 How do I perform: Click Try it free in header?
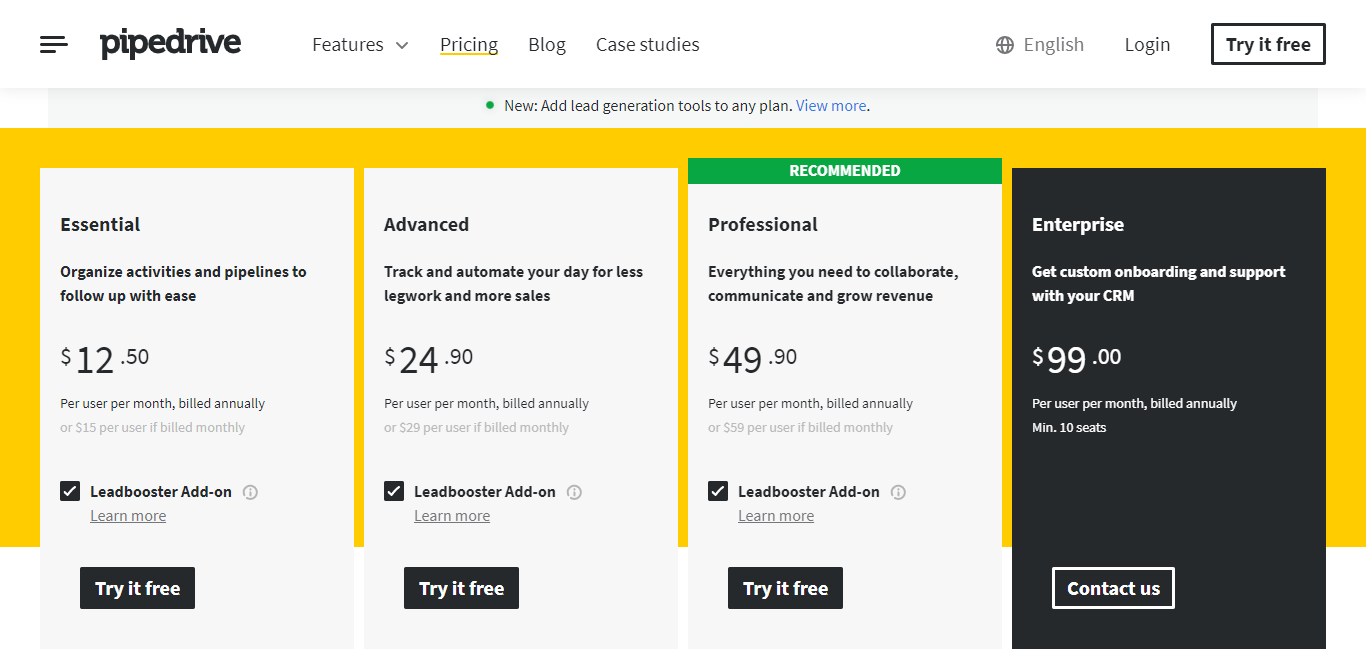pyautogui.click(x=1268, y=44)
